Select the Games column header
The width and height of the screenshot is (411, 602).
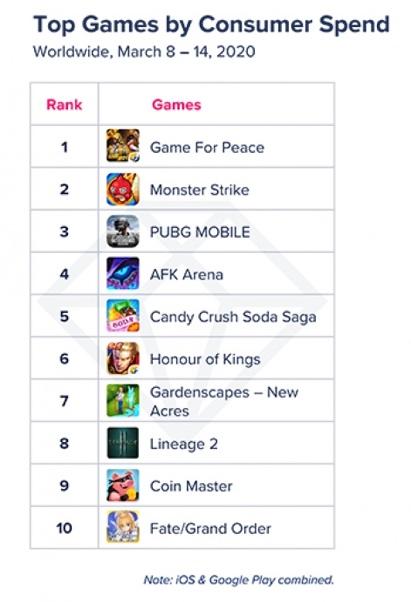pyautogui.click(x=176, y=105)
